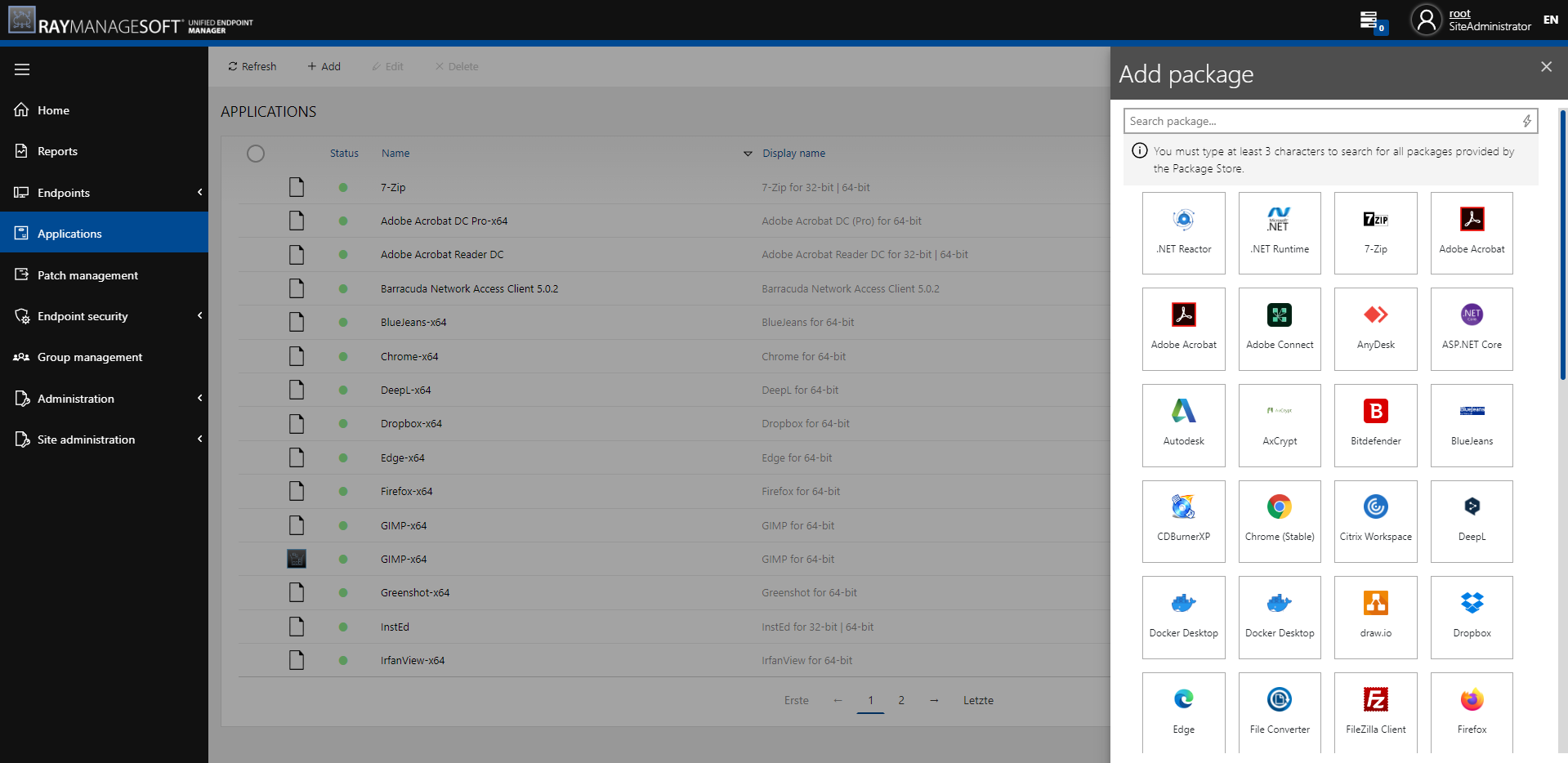
Task: Click the Add toolbar button
Action: point(324,66)
